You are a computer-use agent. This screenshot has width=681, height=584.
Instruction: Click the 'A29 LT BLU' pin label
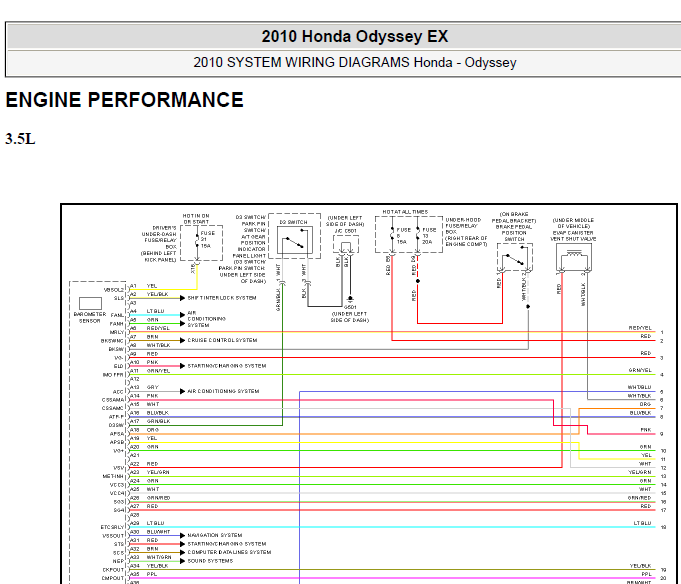click(147, 523)
